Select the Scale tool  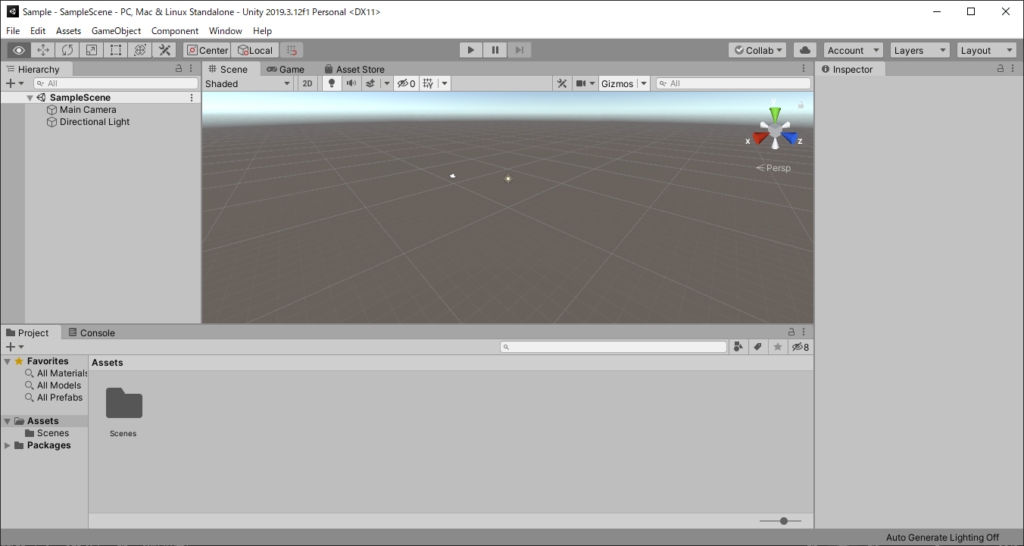coord(91,50)
